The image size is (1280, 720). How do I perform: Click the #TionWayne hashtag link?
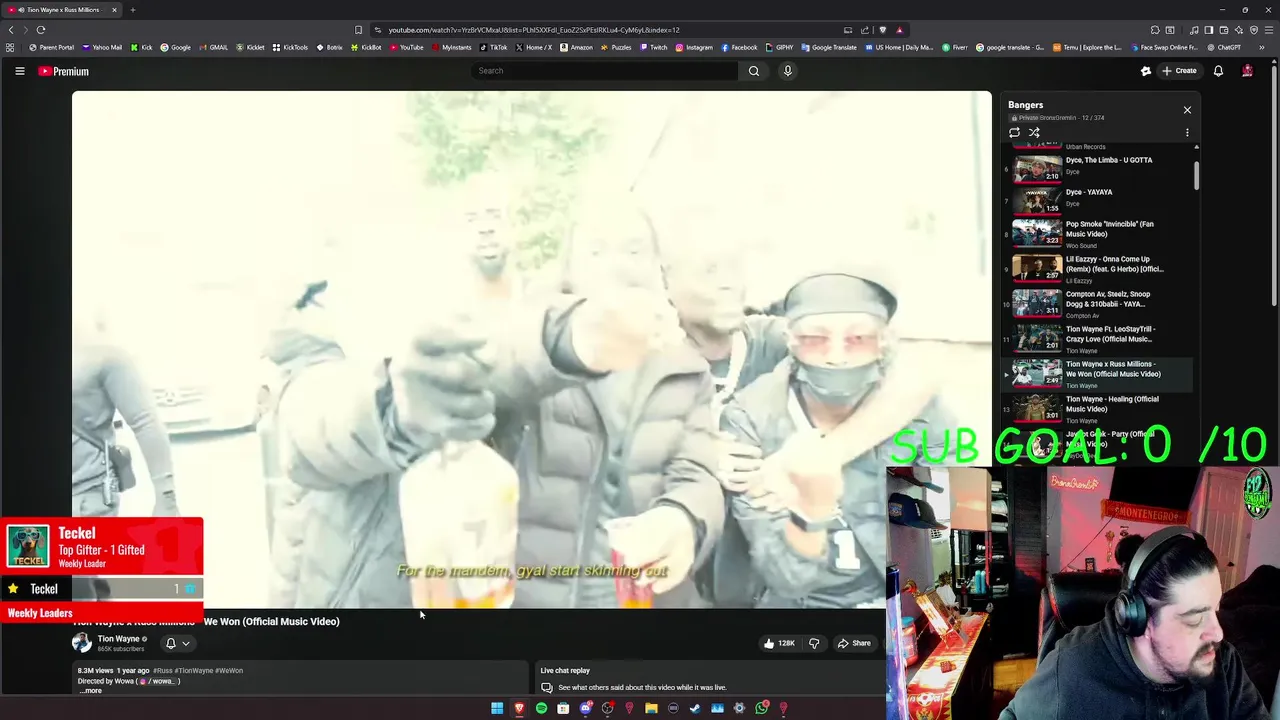(x=195, y=671)
